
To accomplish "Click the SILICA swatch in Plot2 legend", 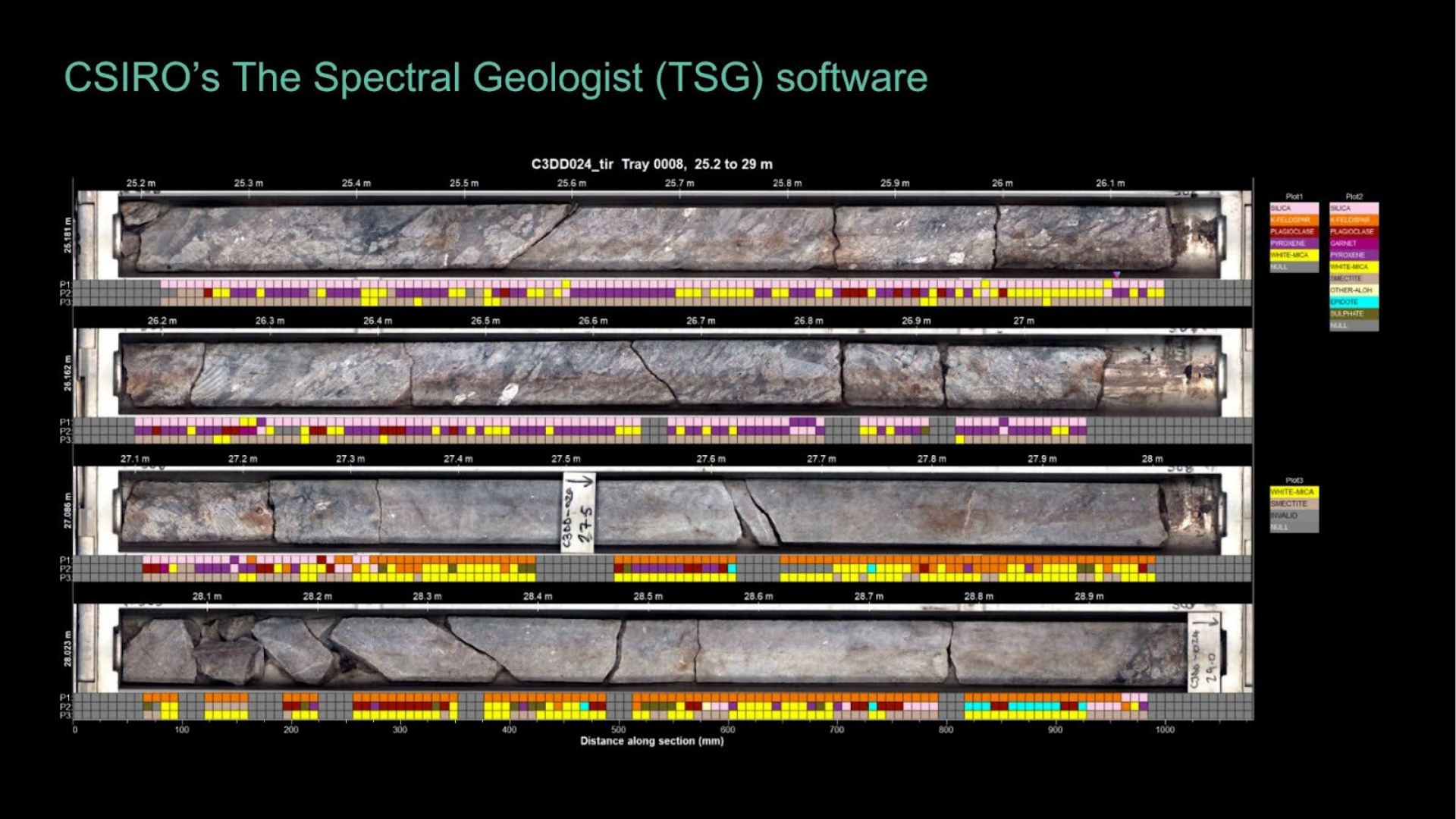I will click(1354, 208).
